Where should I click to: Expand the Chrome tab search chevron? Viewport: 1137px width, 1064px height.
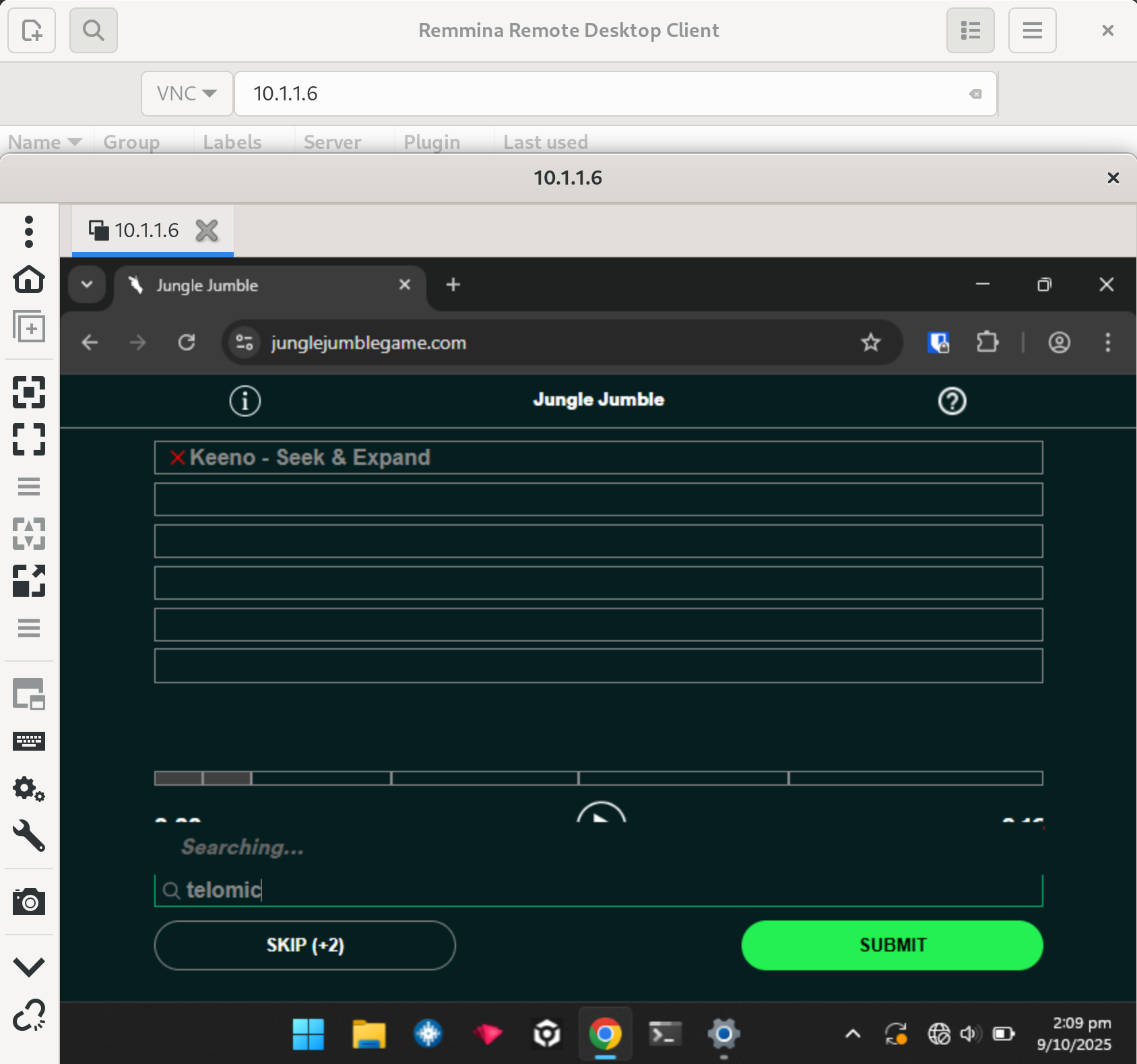coord(87,284)
